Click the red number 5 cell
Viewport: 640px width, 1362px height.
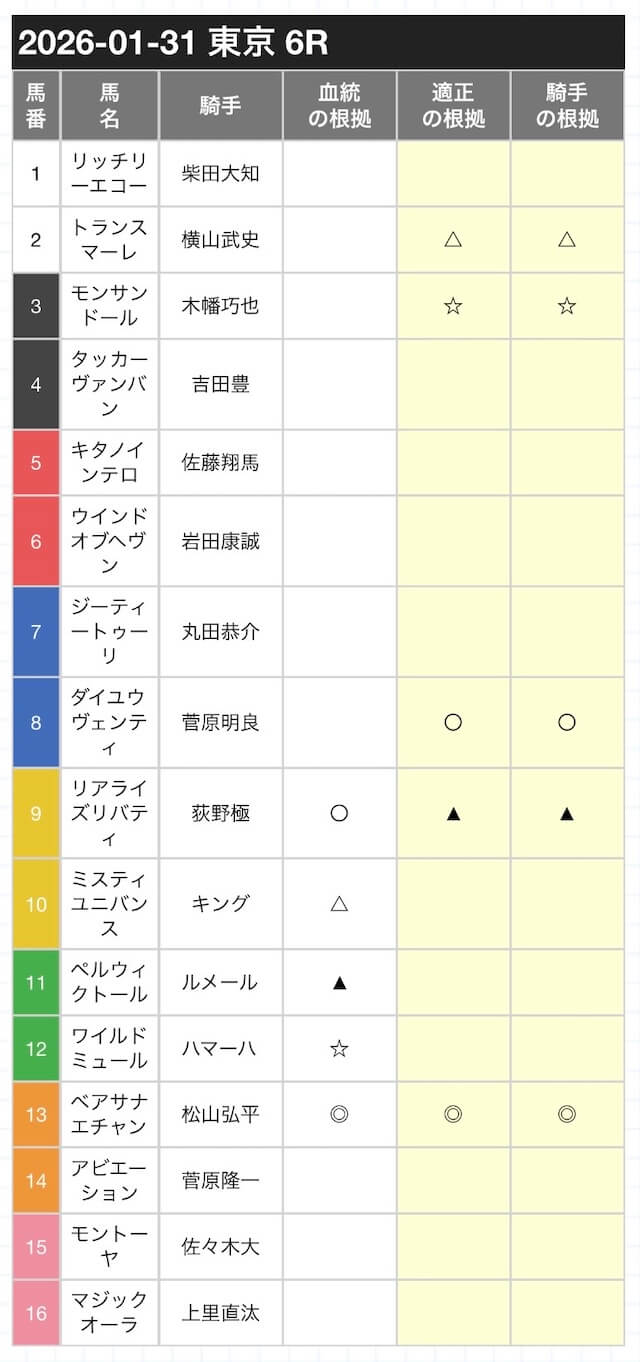pyautogui.click(x=36, y=462)
